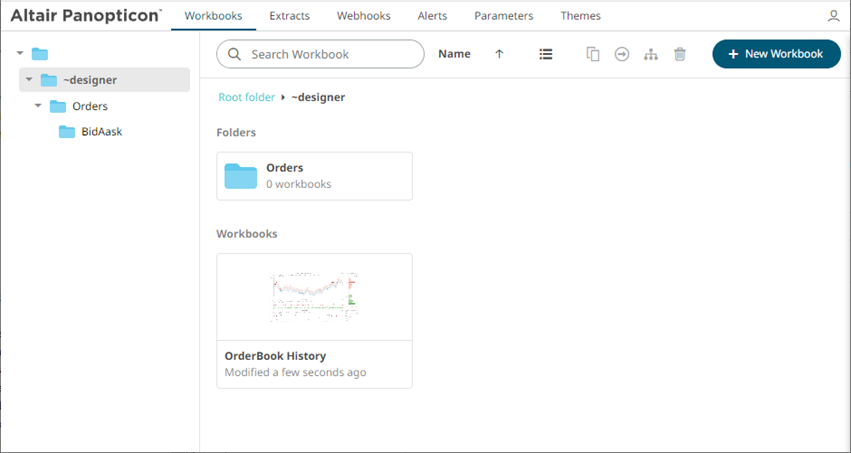Click the delete trash icon
Viewport: 851px width, 453px height.
coord(680,54)
